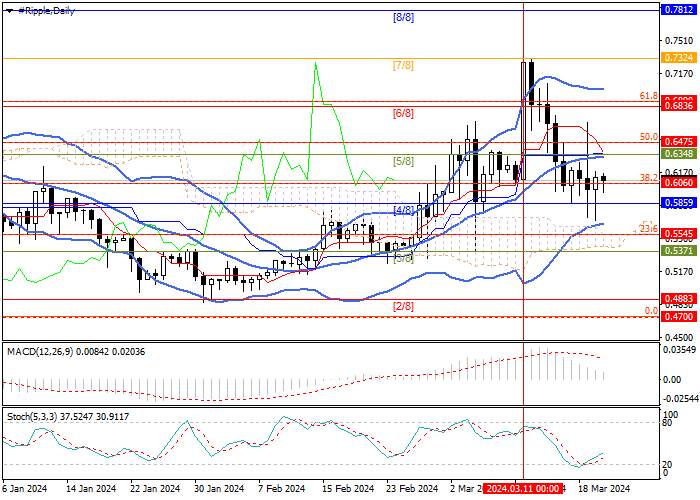The height and width of the screenshot is (500, 700).
Task: Click the [7/8] Murrey level label
Action: pyautogui.click(x=403, y=66)
